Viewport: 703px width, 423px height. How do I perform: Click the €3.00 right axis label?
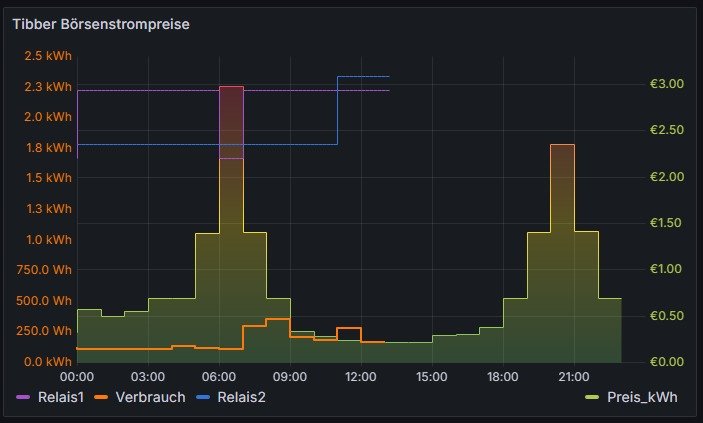(x=667, y=84)
